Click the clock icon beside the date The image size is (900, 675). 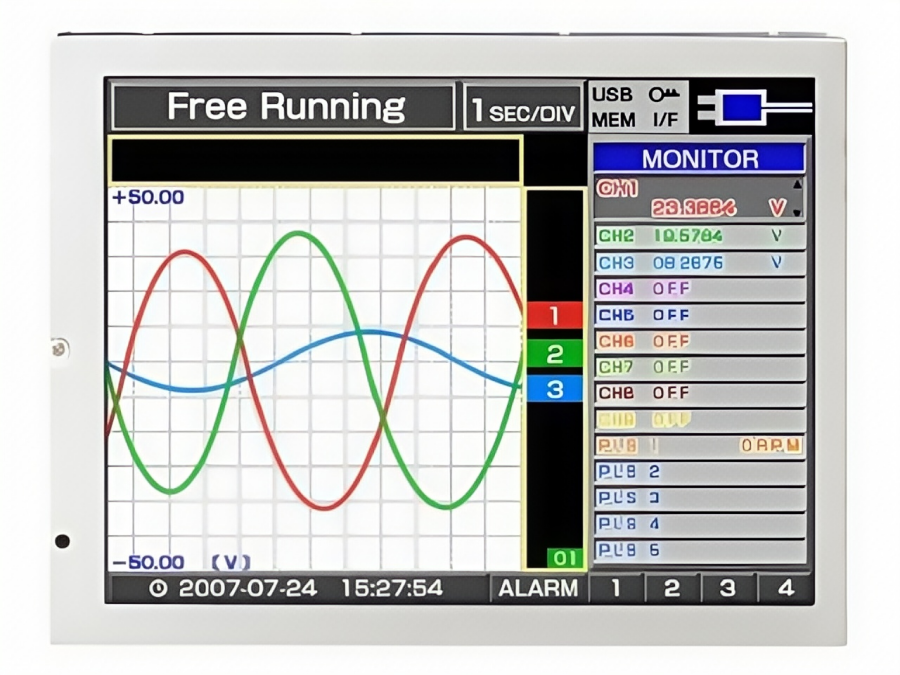pos(157,588)
